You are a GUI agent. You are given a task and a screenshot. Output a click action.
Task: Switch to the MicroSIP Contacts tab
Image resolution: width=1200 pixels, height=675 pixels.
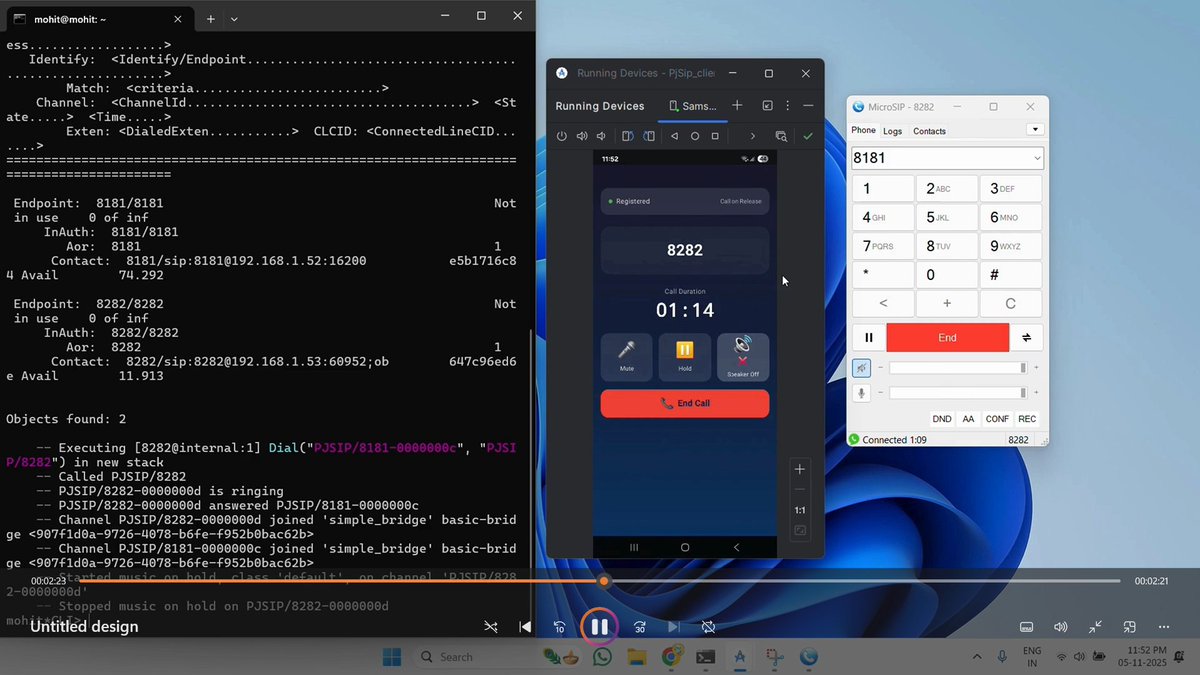tap(929, 131)
